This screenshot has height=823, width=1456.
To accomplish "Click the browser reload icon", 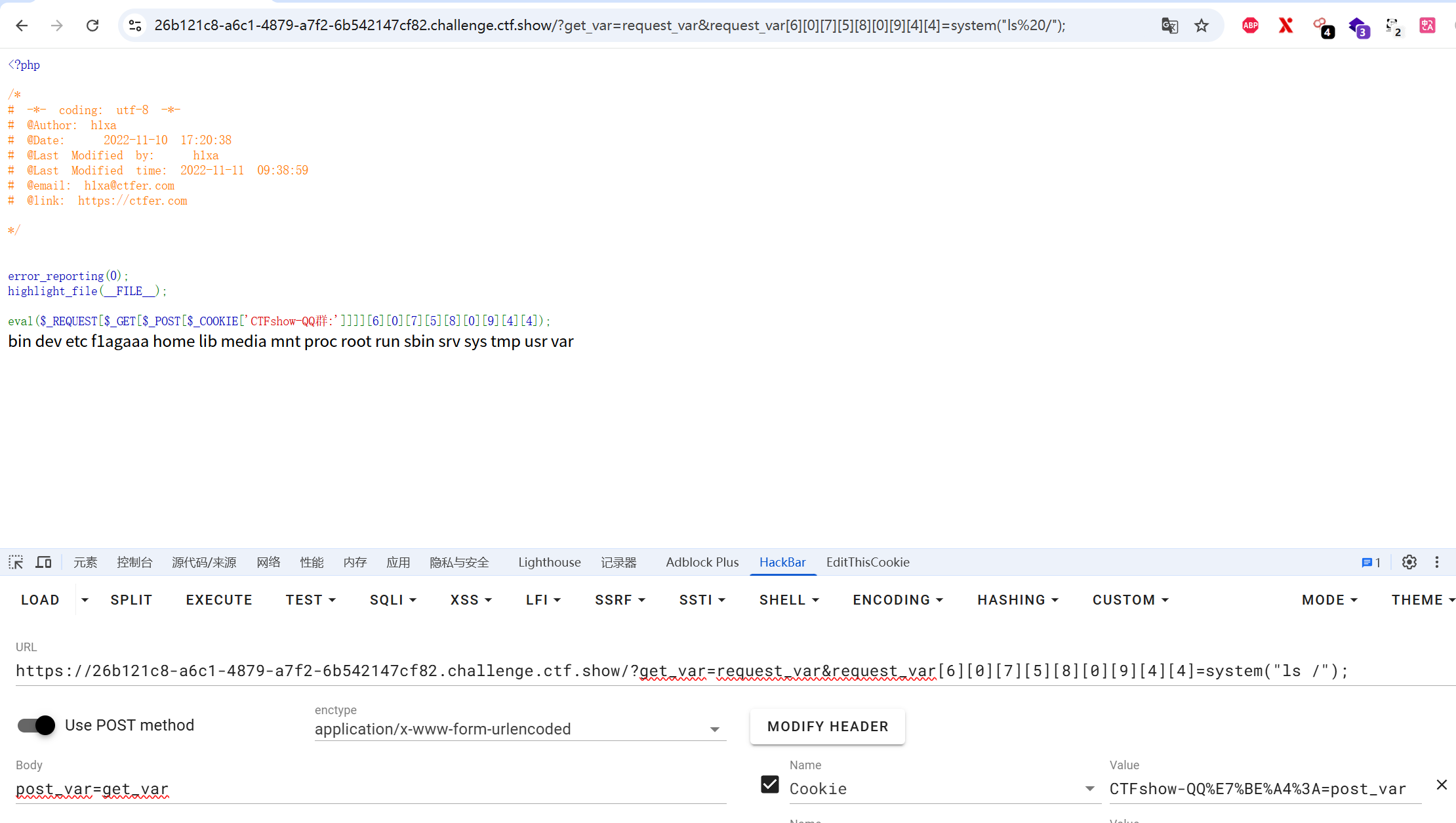I will pos(92,26).
